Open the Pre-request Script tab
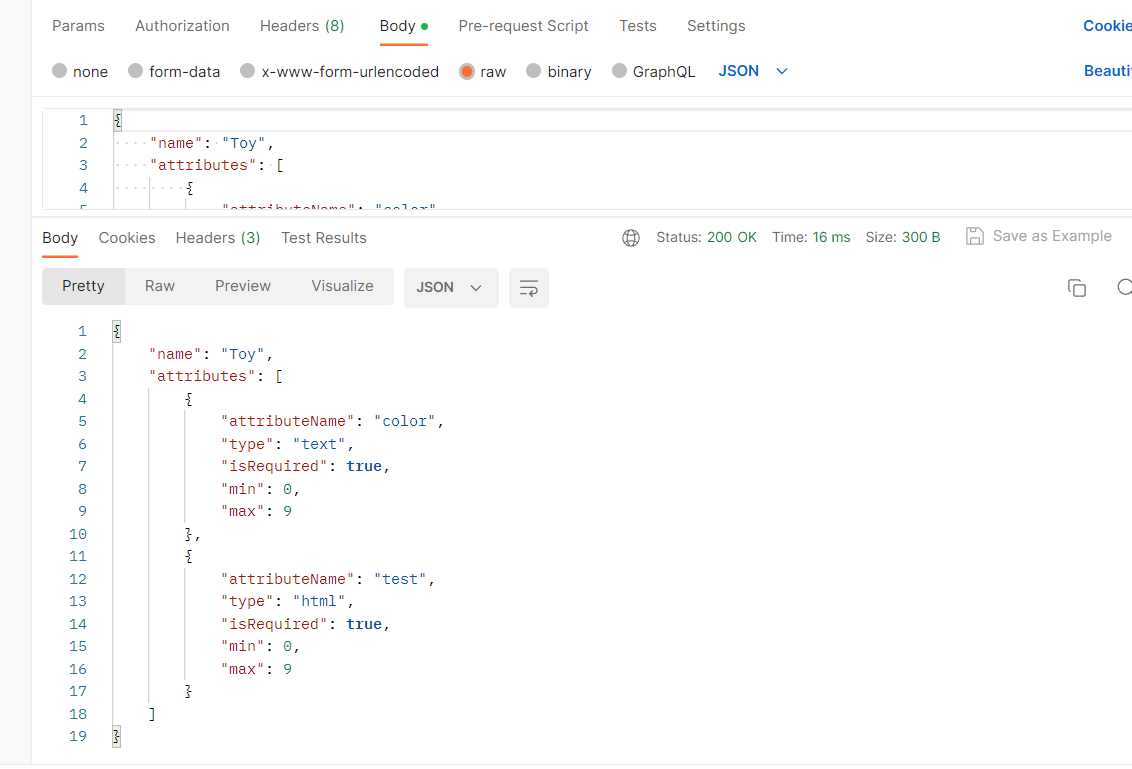The image size is (1132, 769). 523,26
